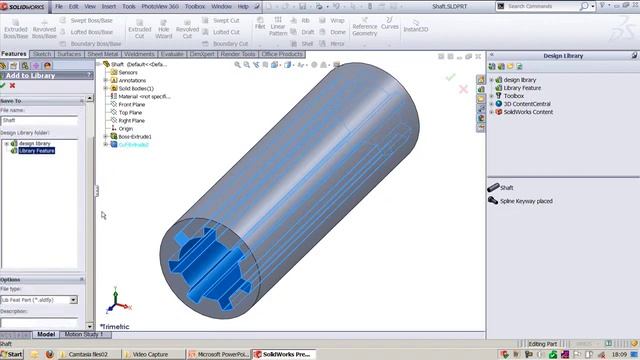The width and height of the screenshot is (640, 360).
Task: Open the Toolbox menu
Action: [195, 7]
